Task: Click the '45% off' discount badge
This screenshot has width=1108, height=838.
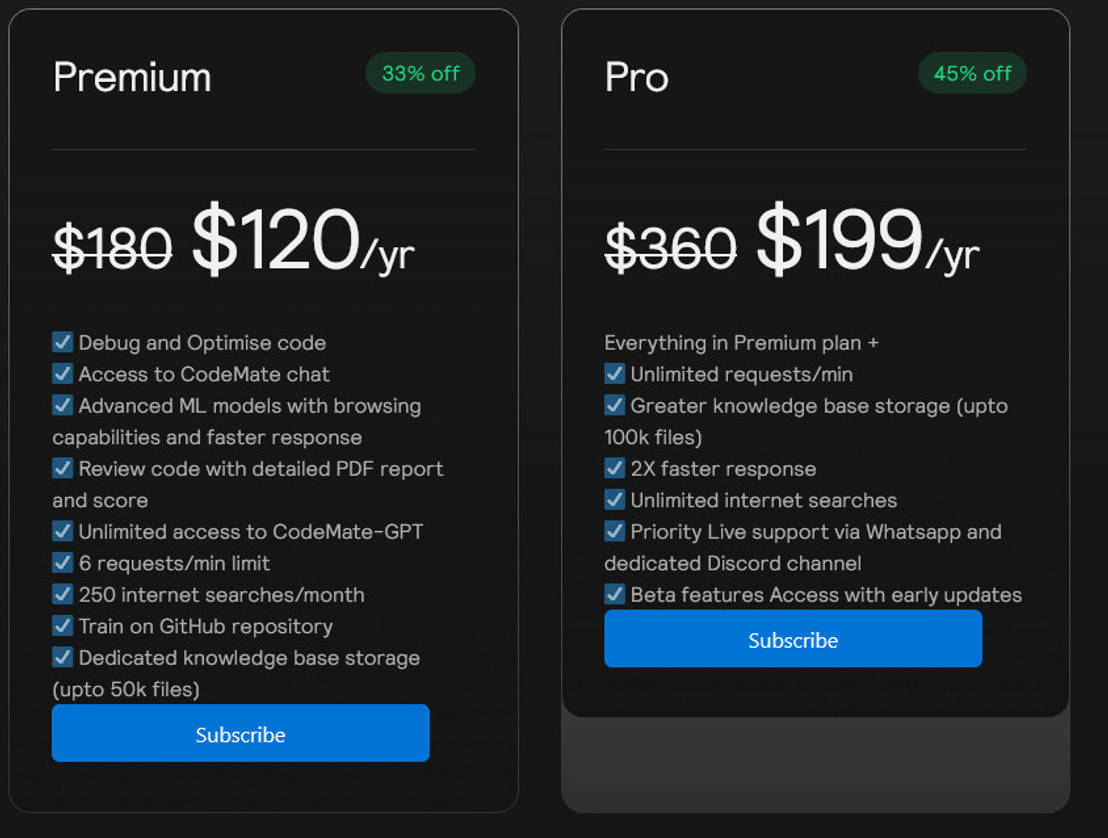Action: point(972,73)
